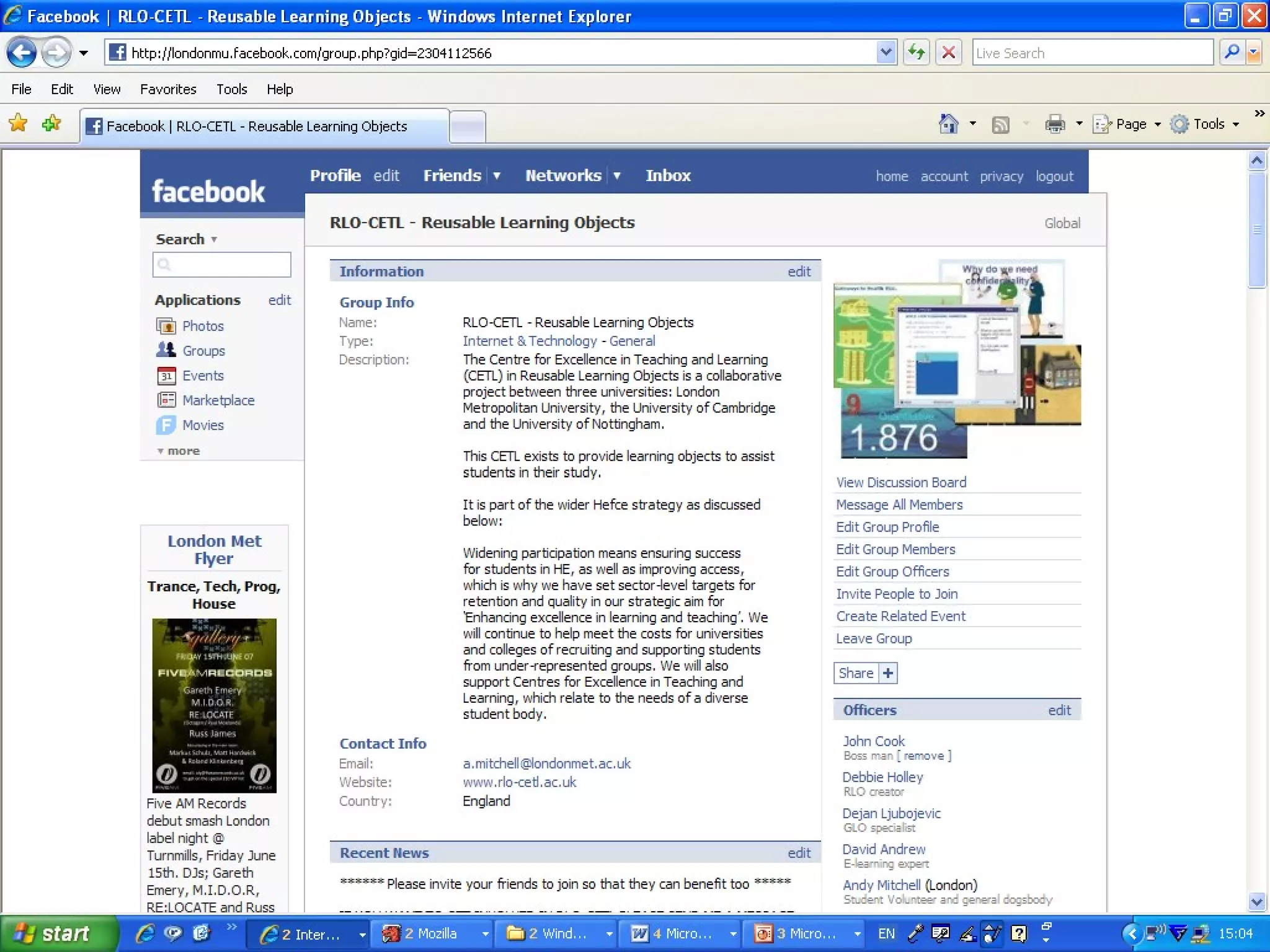Expand the Networks dropdown arrow

pyautogui.click(x=617, y=176)
